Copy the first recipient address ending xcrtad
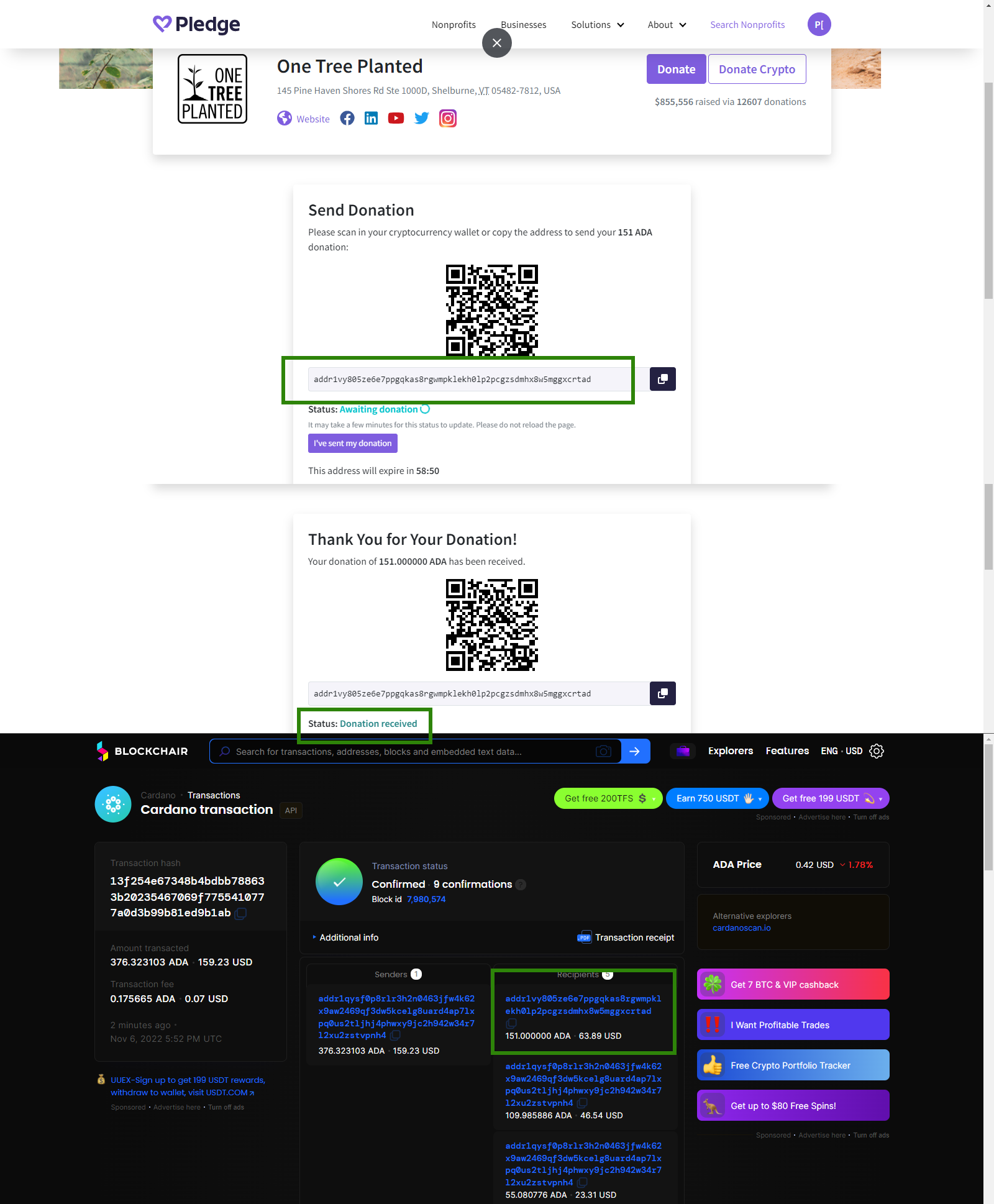This screenshot has width=994, height=1204. 511,1023
